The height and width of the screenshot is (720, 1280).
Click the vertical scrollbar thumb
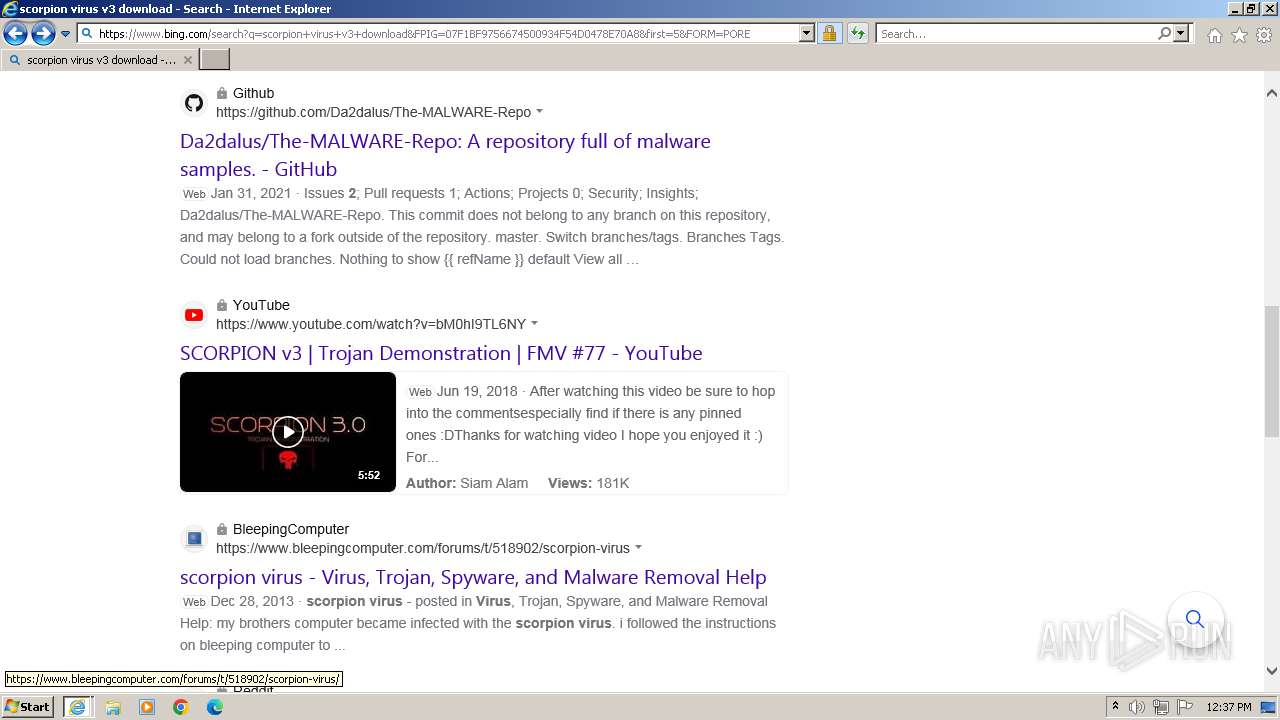(x=1272, y=371)
